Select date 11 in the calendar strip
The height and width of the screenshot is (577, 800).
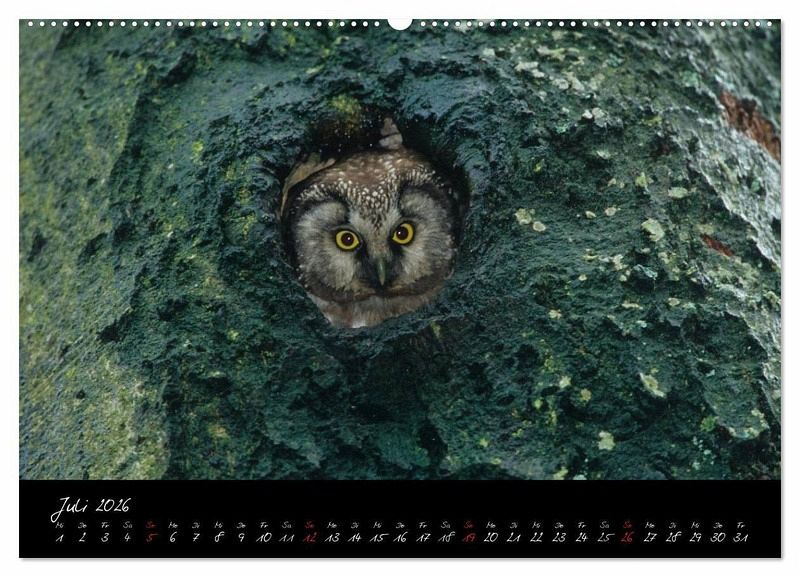click(287, 537)
